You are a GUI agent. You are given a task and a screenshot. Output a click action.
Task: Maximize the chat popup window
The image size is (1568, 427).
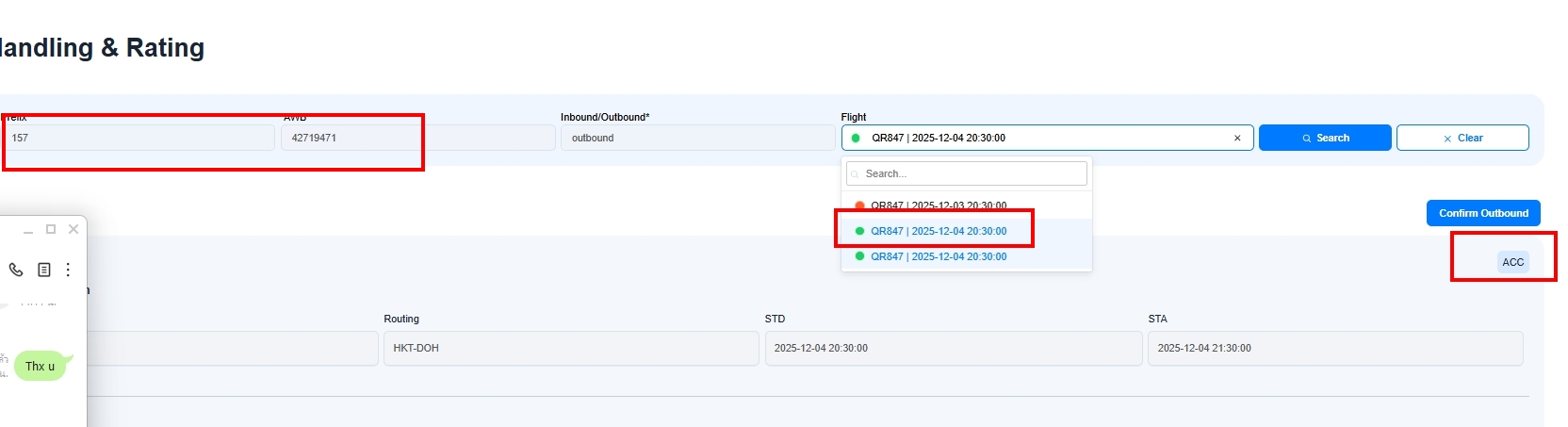click(x=51, y=229)
